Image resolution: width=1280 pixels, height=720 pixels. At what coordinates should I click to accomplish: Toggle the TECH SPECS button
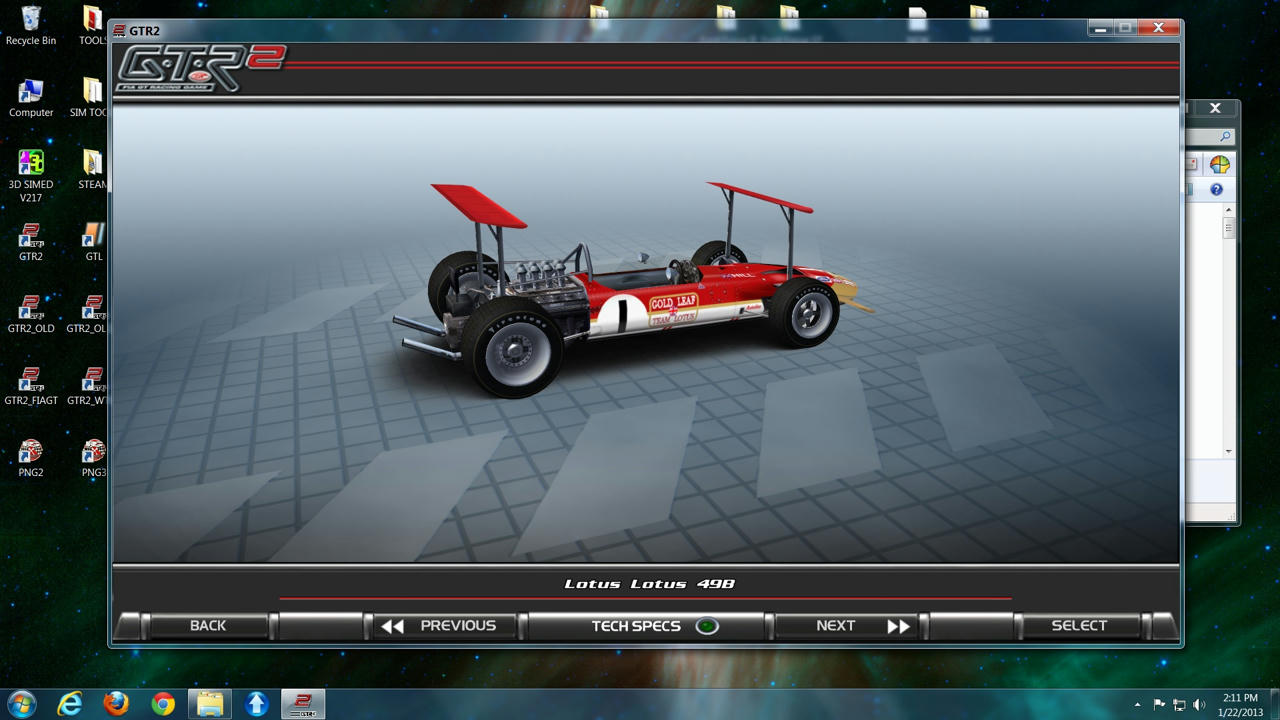646,626
